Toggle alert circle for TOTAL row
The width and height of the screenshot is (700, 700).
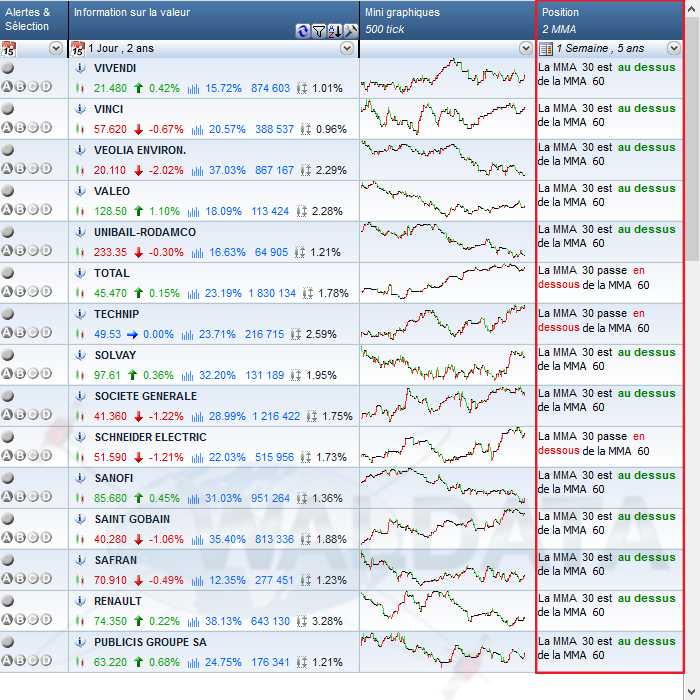click(x=8, y=273)
